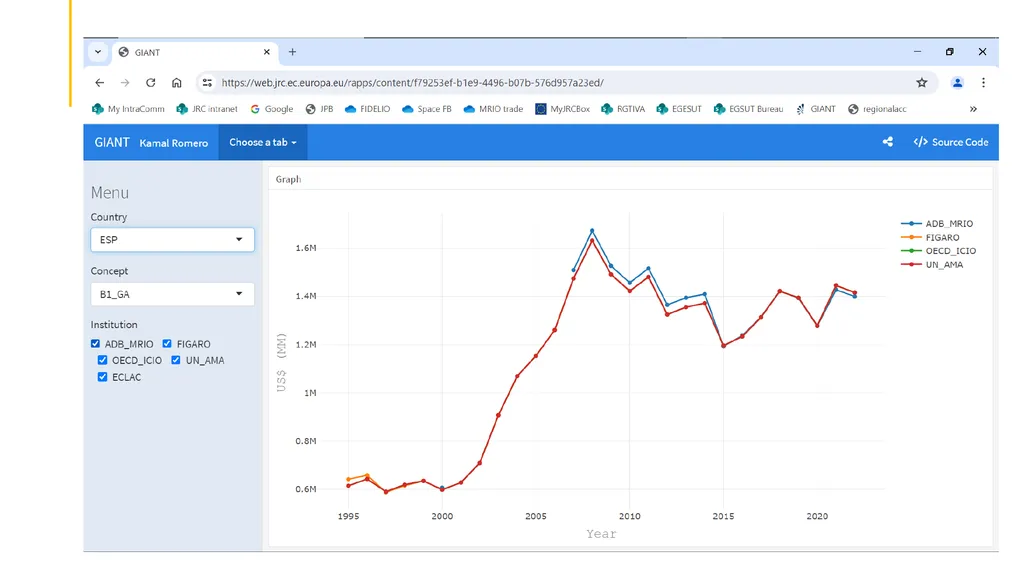The width and height of the screenshot is (1024, 575).
Task: Open Source Code link
Action: [951, 142]
